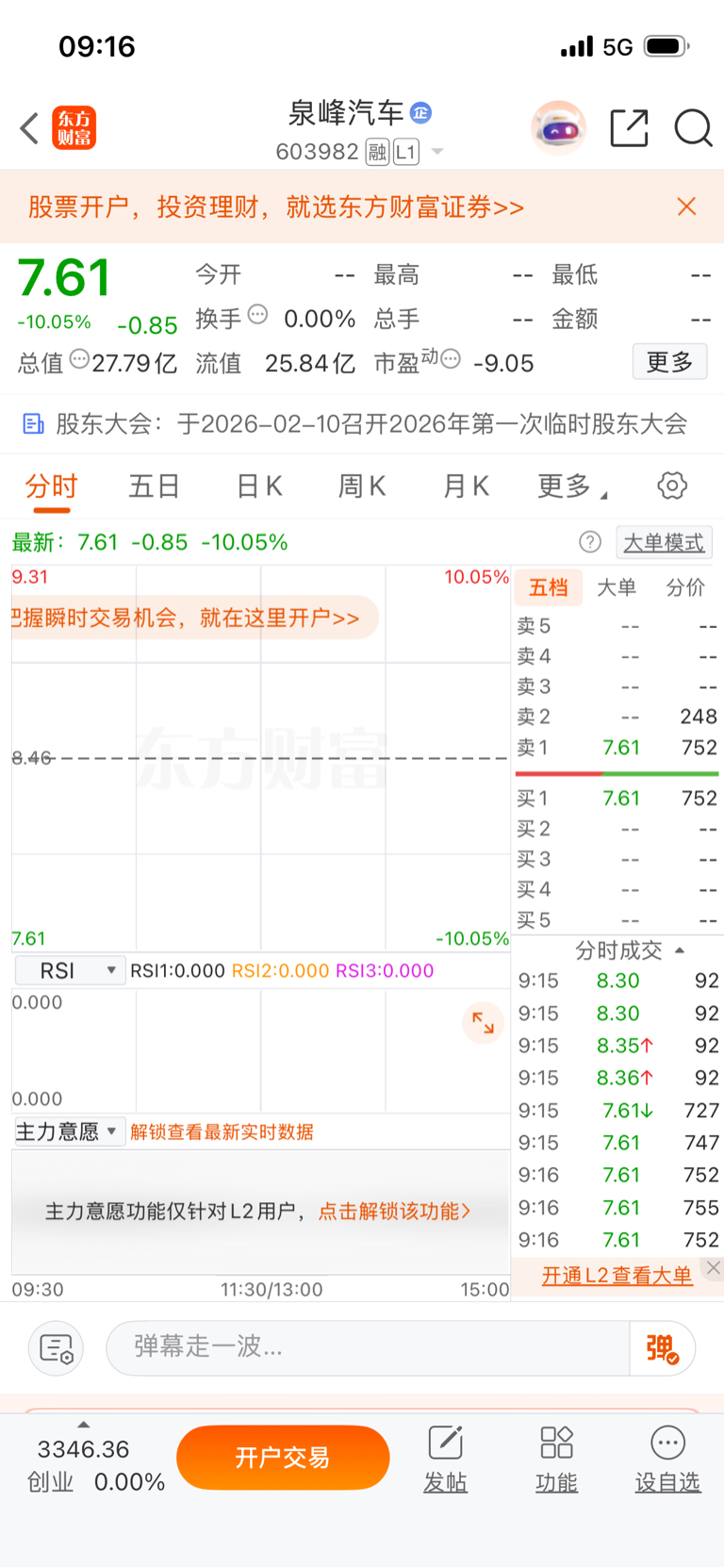This screenshot has height=1568, width=724.
Task: Switch to 五日 chart tab
Action: click(154, 487)
